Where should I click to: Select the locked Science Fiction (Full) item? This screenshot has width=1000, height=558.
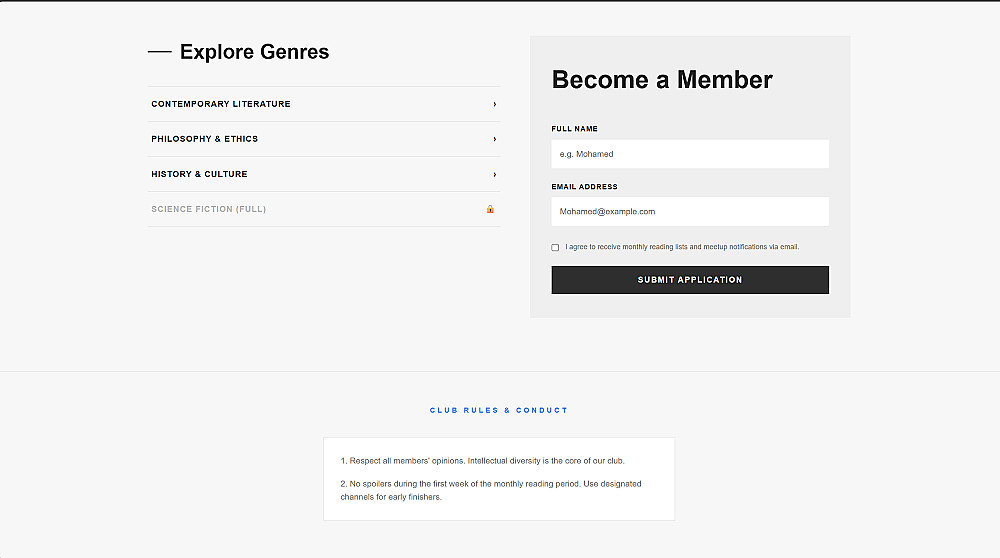coord(209,209)
